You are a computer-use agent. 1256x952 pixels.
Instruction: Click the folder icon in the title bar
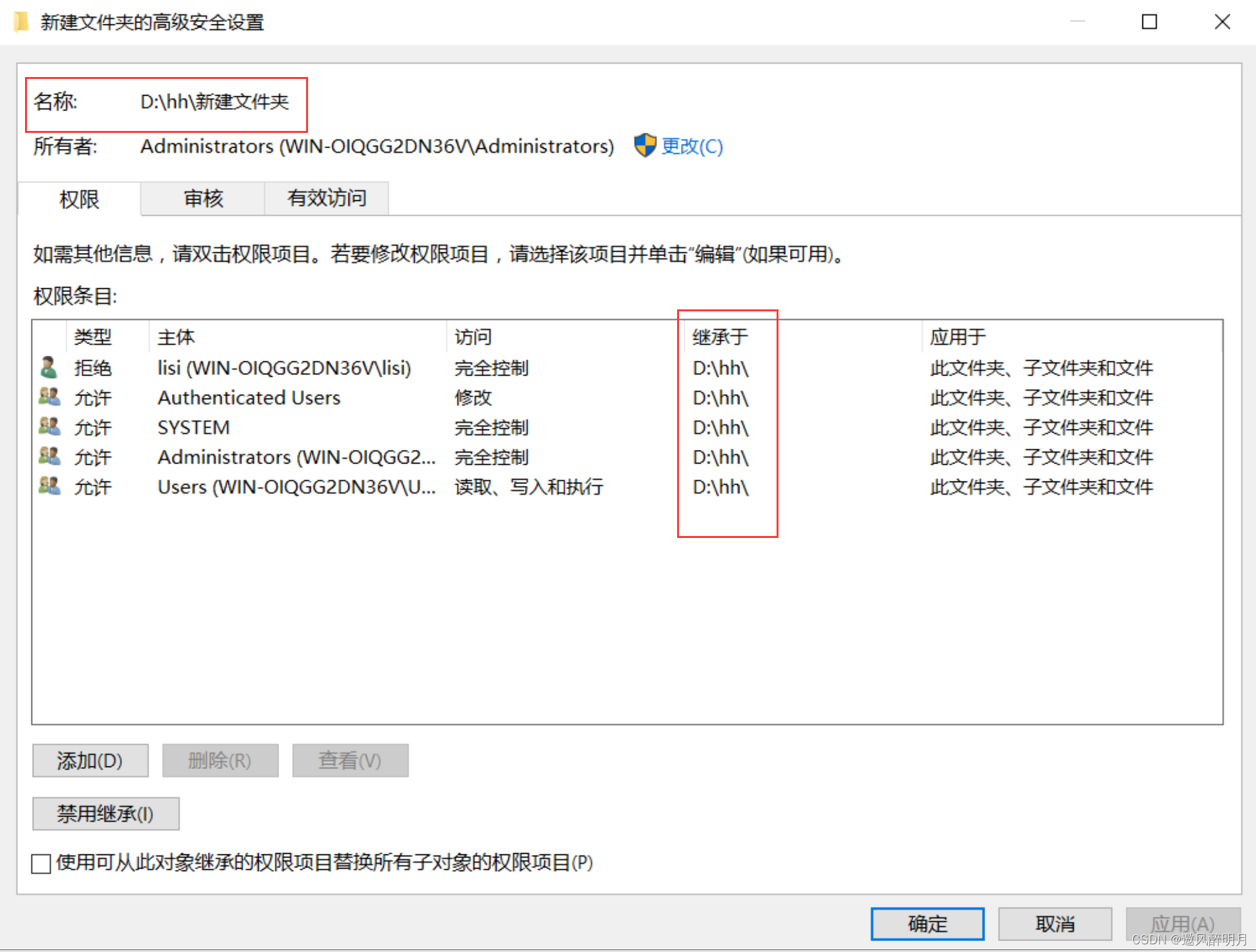pyautogui.click(x=21, y=22)
